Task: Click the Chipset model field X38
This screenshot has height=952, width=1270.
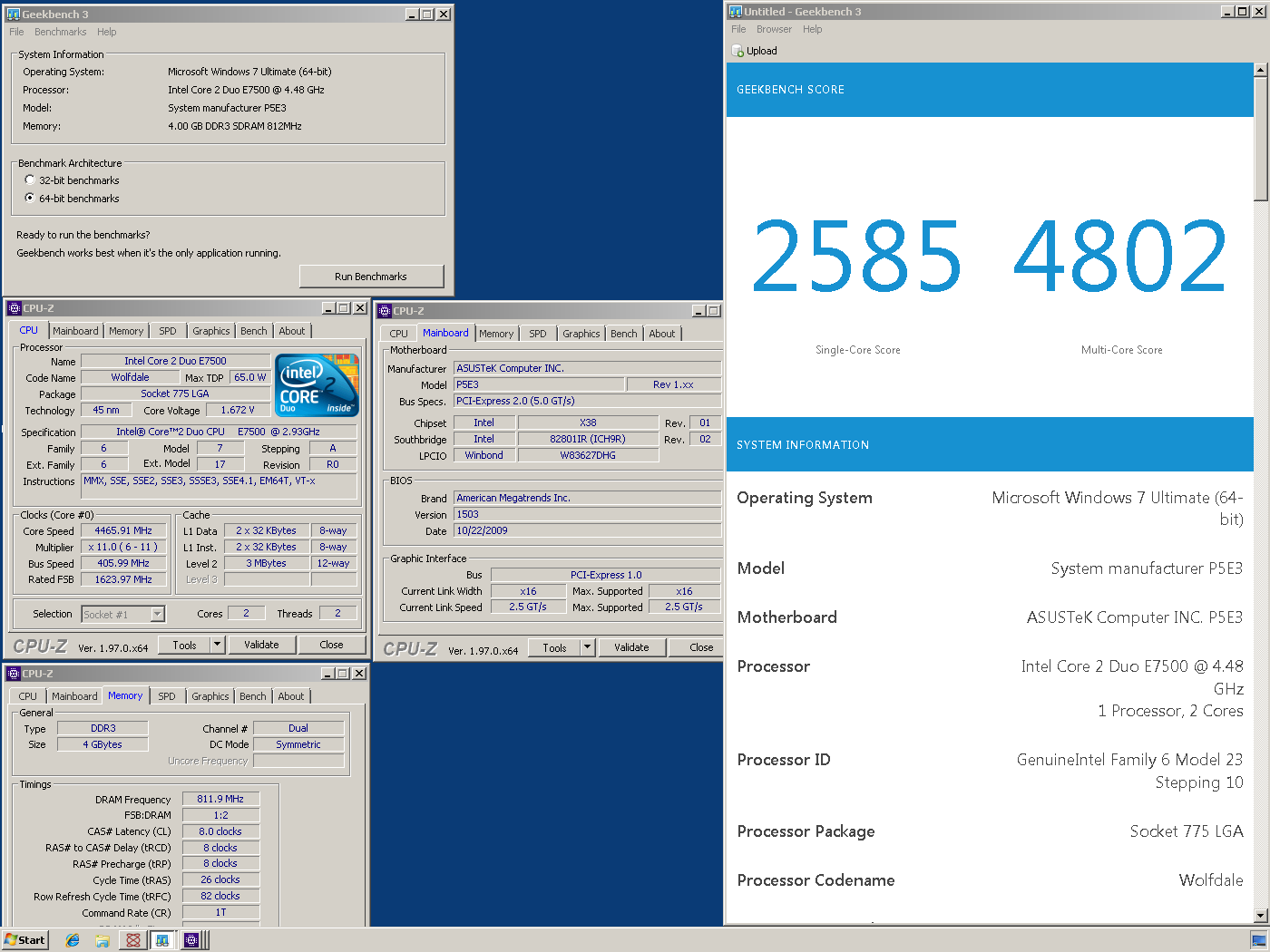Action: click(588, 423)
